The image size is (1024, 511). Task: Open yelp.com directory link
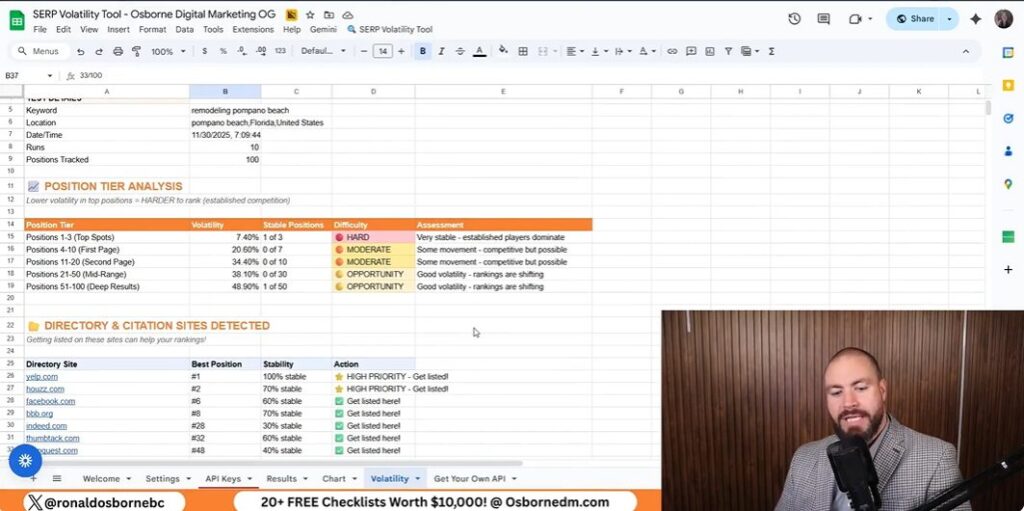[42, 376]
